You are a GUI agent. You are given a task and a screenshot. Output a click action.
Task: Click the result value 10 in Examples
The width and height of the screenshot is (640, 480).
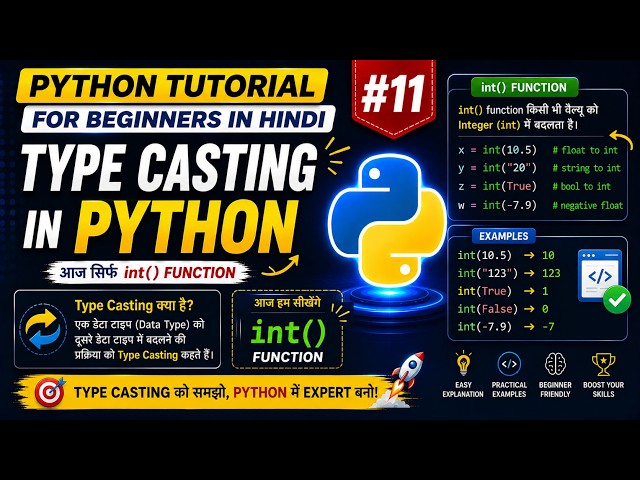548,255
